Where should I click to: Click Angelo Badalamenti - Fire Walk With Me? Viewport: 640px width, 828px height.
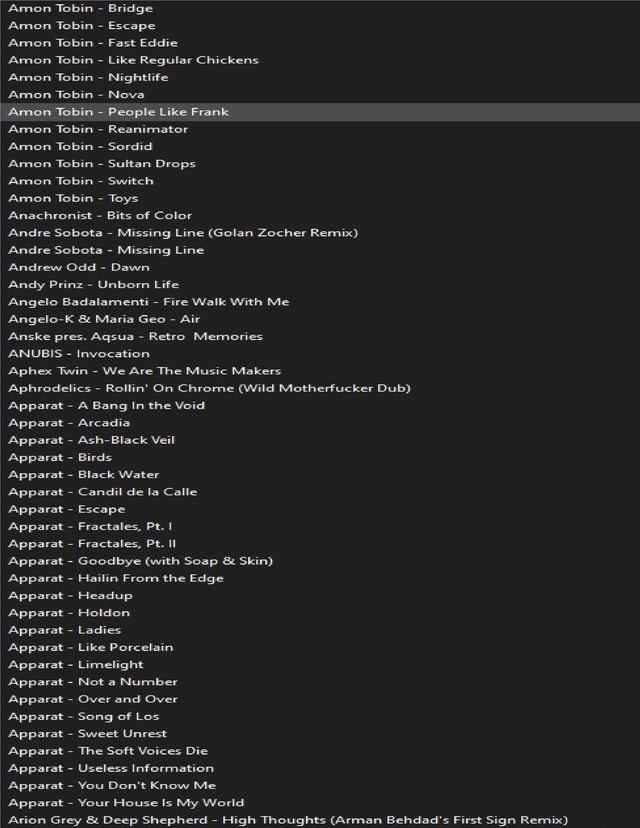148,302
